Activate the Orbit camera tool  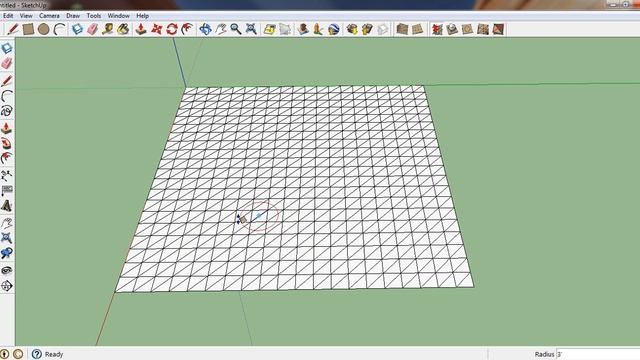tap(205, 29)
